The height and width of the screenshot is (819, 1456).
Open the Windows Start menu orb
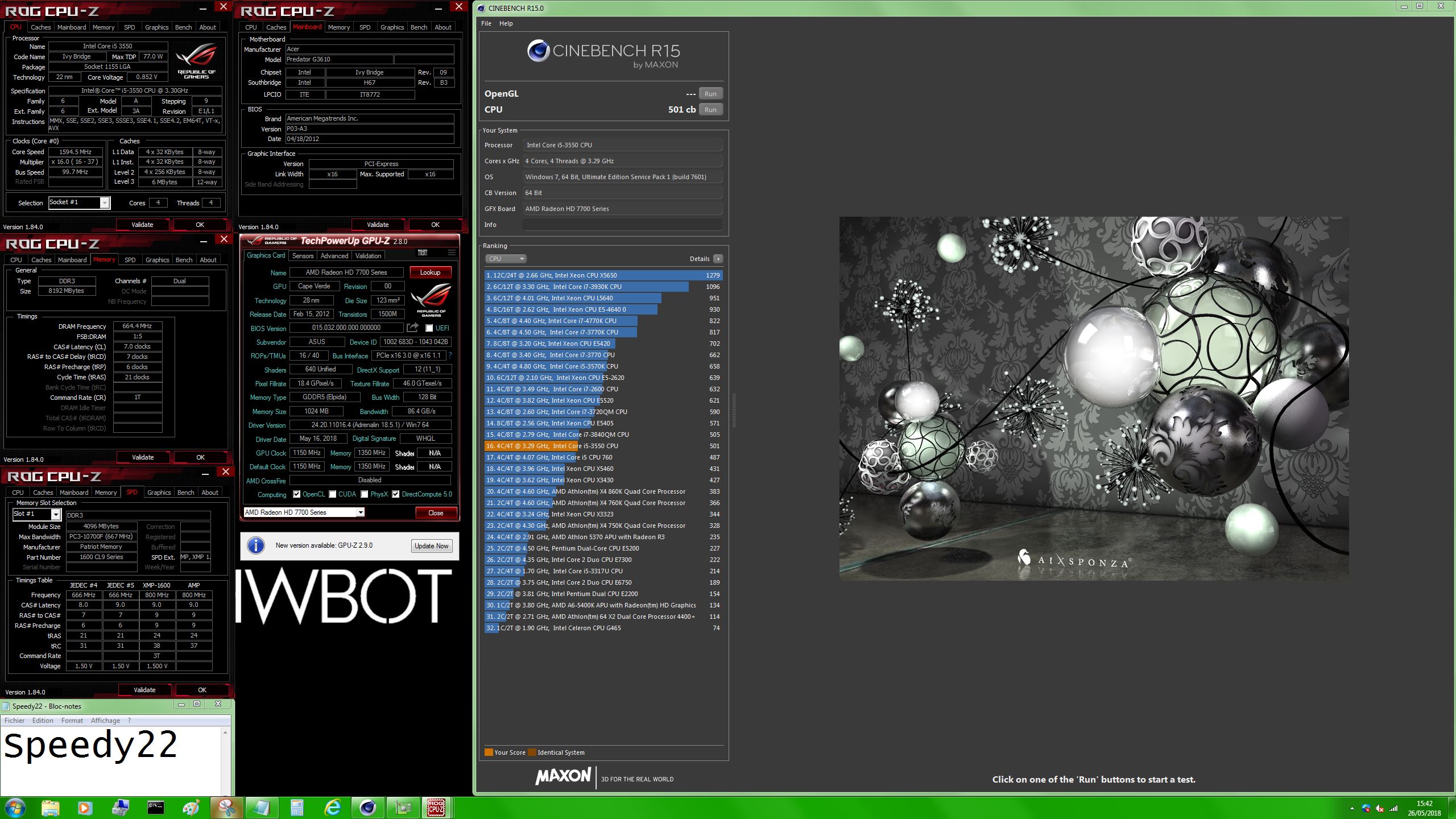14,808
